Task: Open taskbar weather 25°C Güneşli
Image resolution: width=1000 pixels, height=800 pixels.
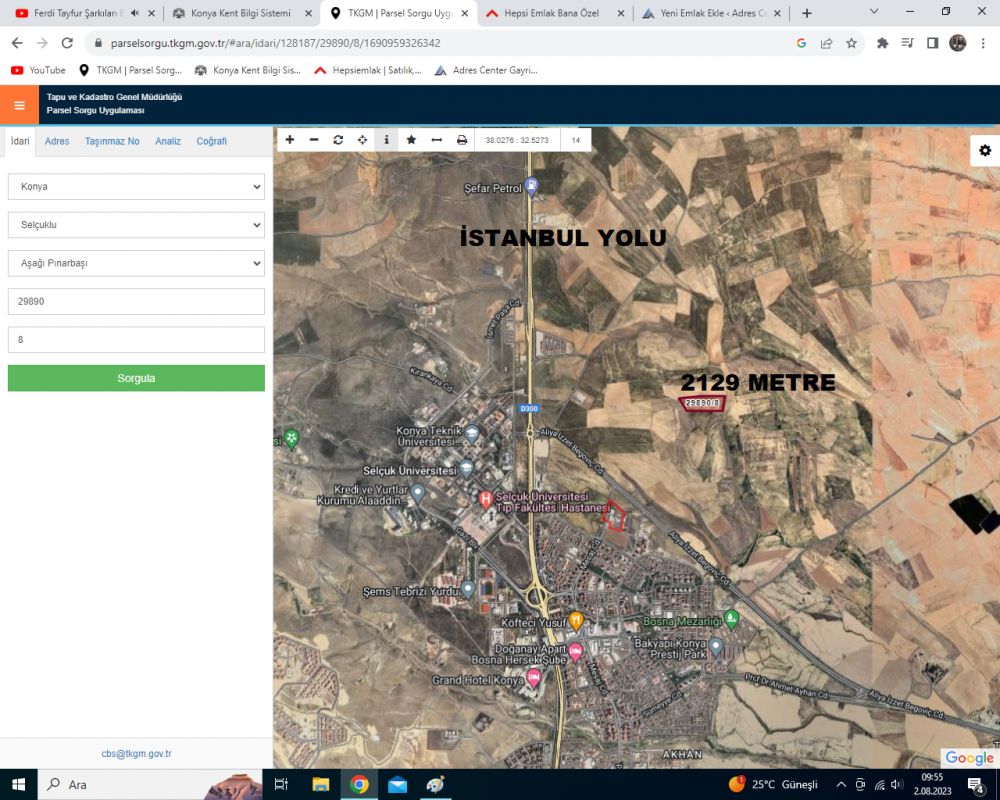Action: 773,784
